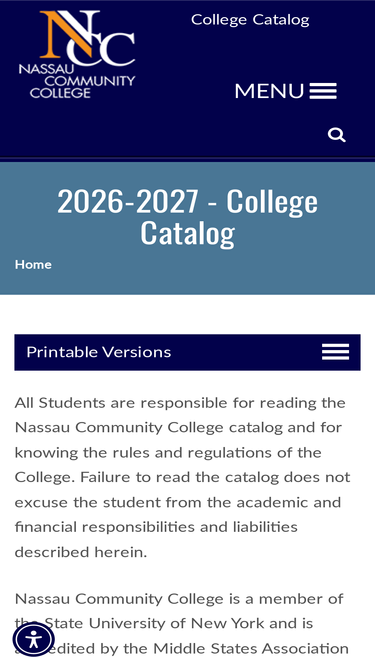Expand the Printable Versions panel
Screen dimensions: 375x667
point(188,352)
